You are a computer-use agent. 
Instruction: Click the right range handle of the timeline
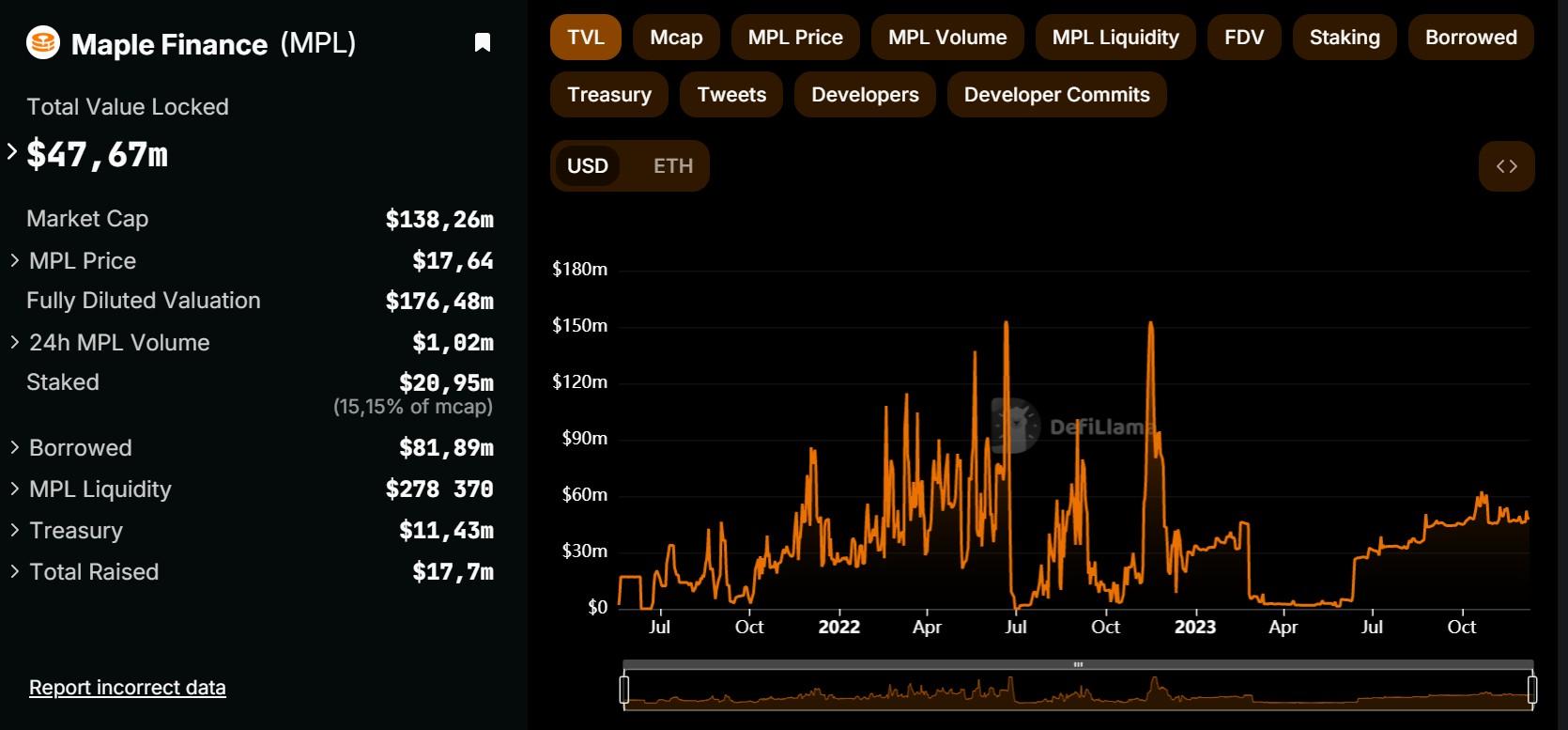point(1532,690)
